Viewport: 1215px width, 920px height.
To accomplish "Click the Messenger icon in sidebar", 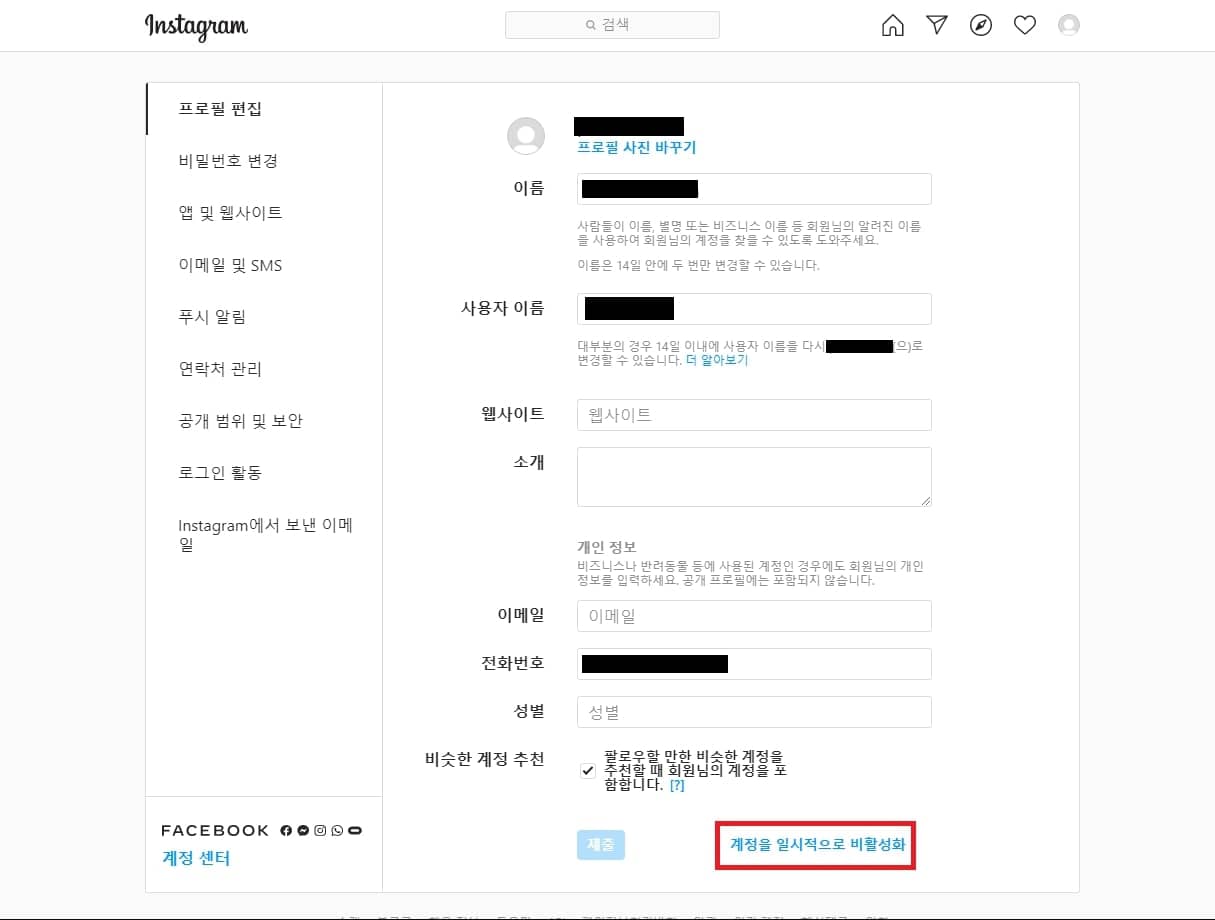I will (x=303, y=830).
